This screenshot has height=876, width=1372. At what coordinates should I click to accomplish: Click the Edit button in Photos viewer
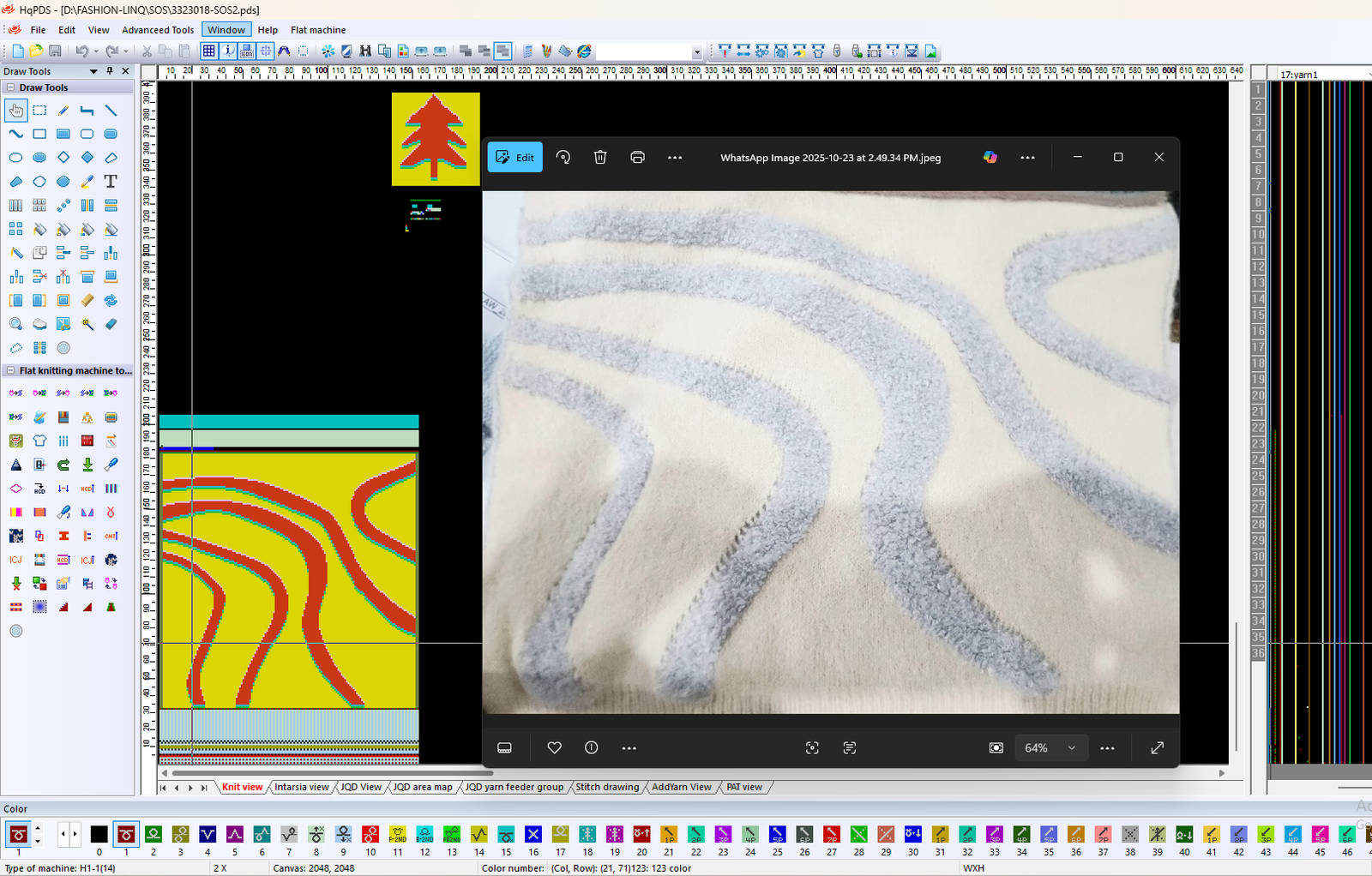(514, 157)
